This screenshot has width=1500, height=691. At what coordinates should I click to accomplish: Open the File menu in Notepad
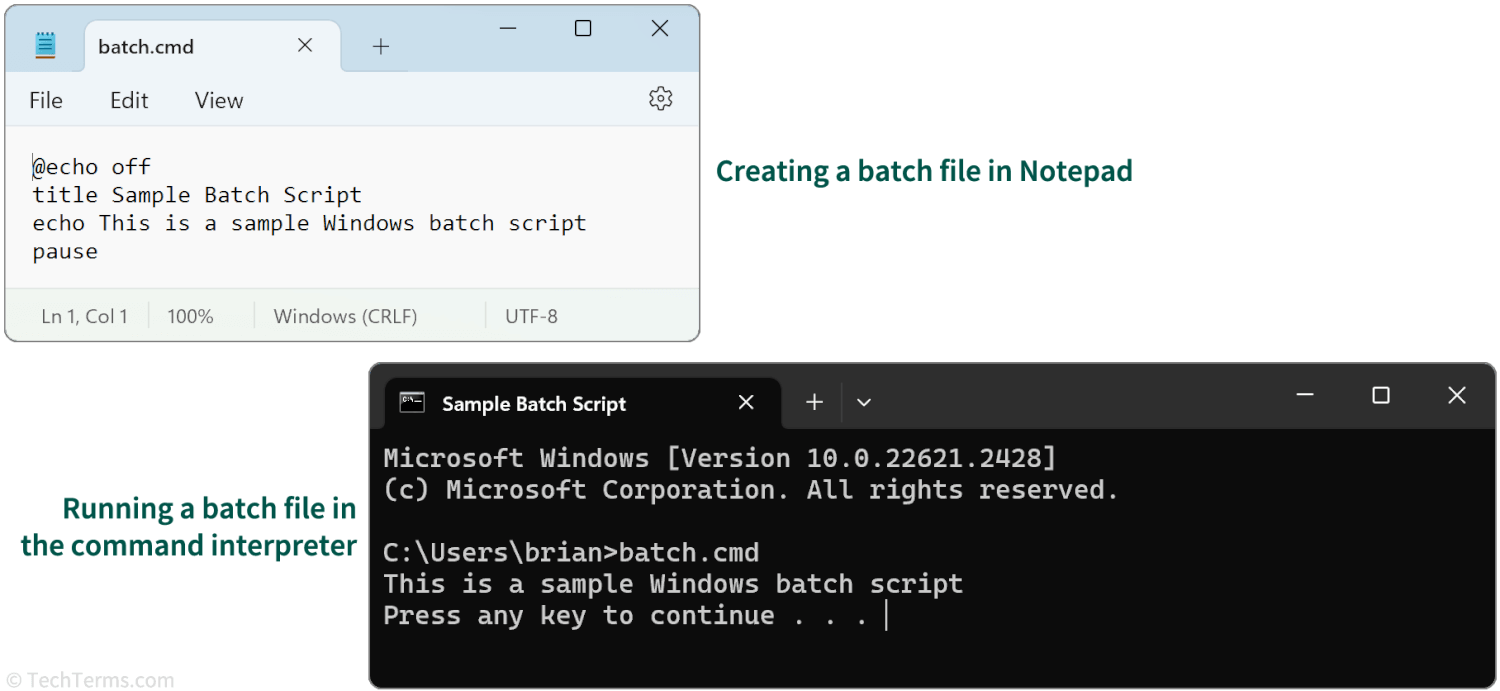pos(46,99)
